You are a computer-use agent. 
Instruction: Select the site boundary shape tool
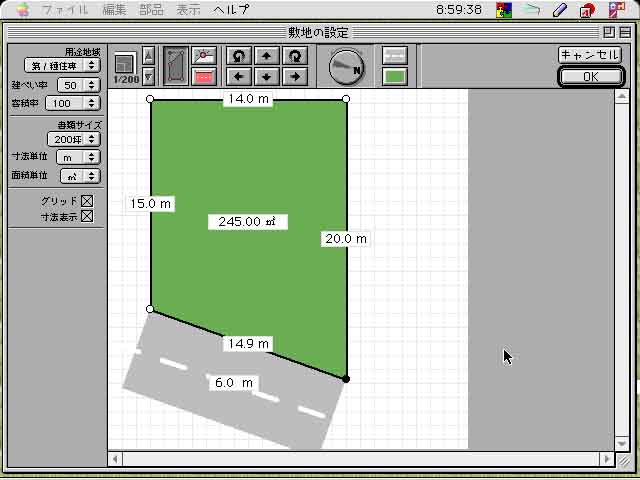176,65
